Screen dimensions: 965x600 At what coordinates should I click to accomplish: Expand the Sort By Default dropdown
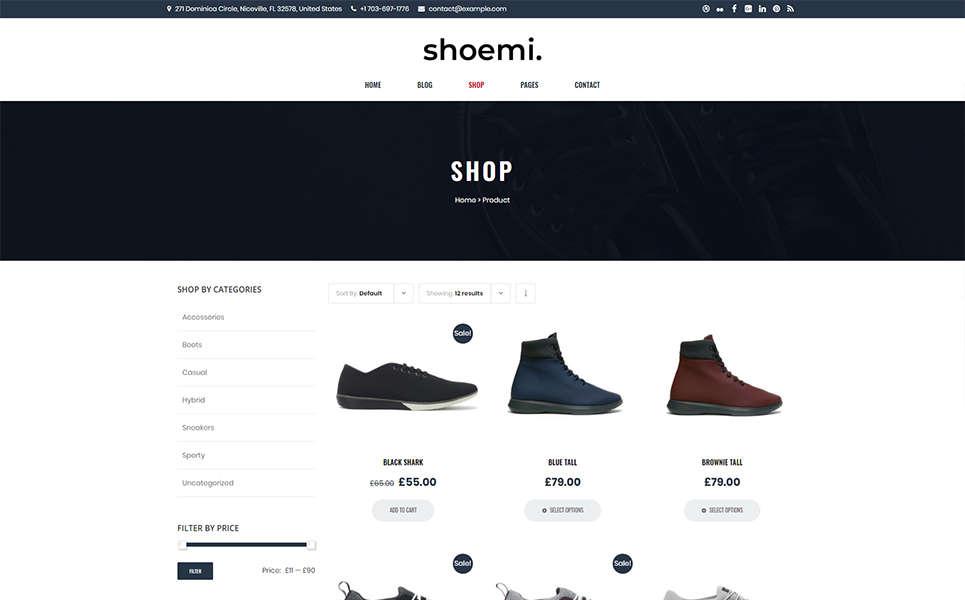coord(370,294)
